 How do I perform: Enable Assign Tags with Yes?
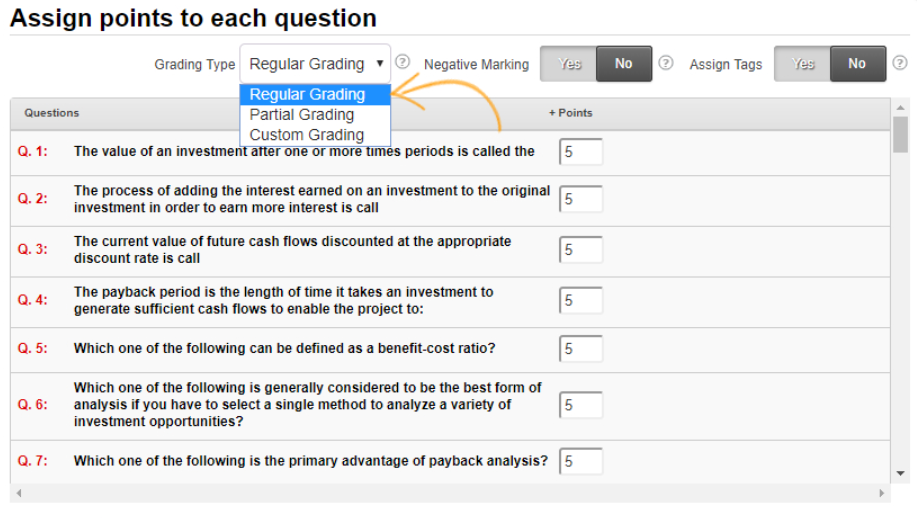tap(802, 64)
